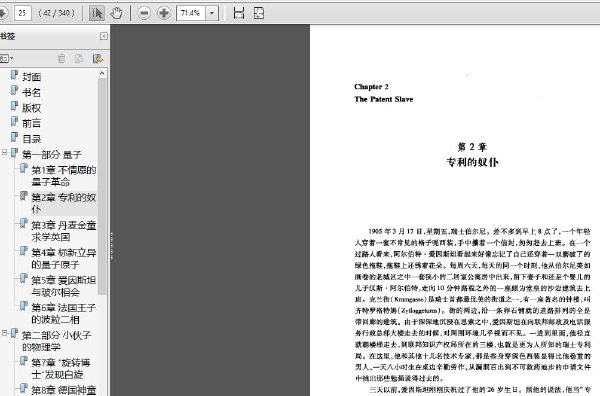Viewport: 600px width, 396px height.
Task: Go to 第4章 标新立异的量子原子 bookmark
Action: [64, 258]
